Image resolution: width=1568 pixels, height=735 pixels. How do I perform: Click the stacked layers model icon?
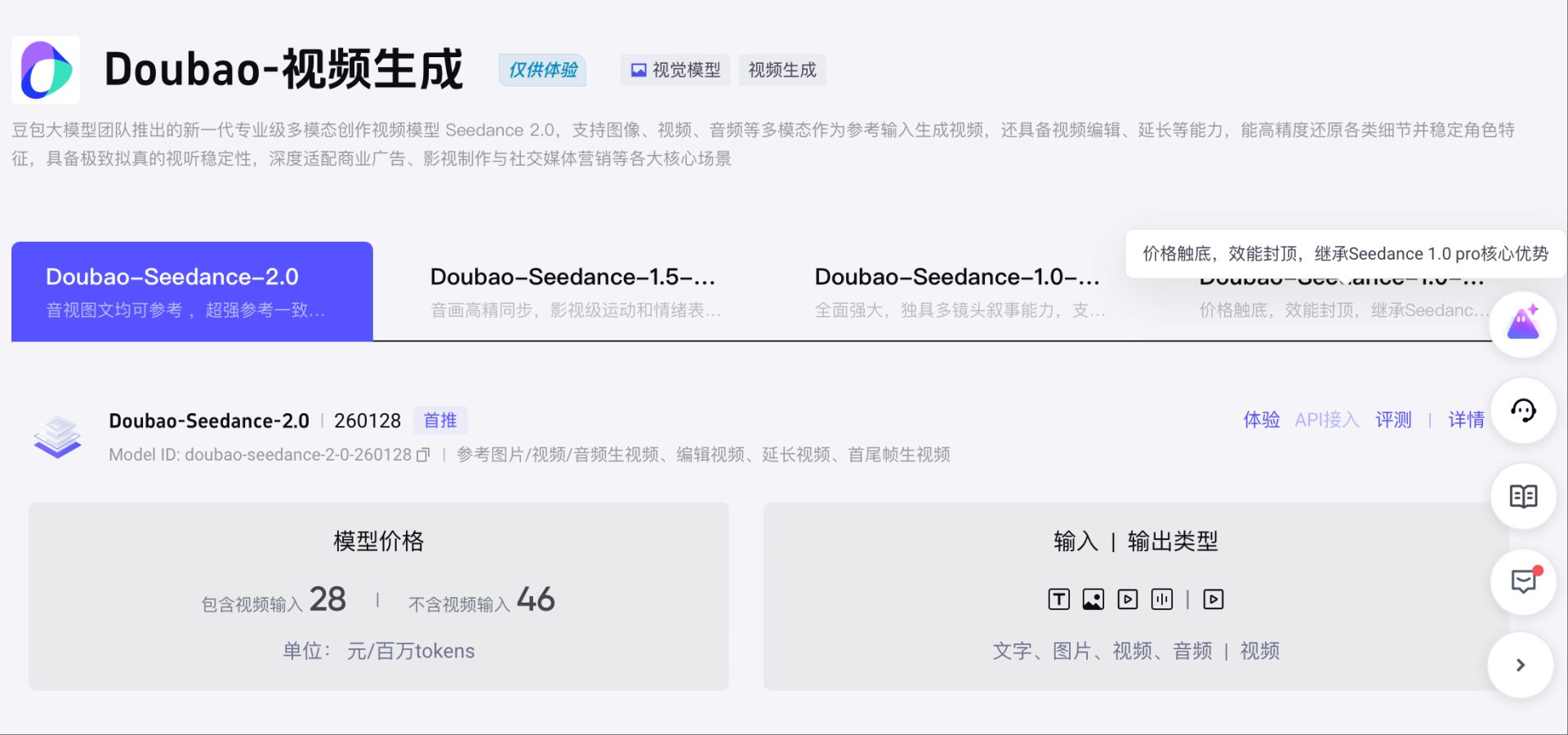tap(57, 436)
